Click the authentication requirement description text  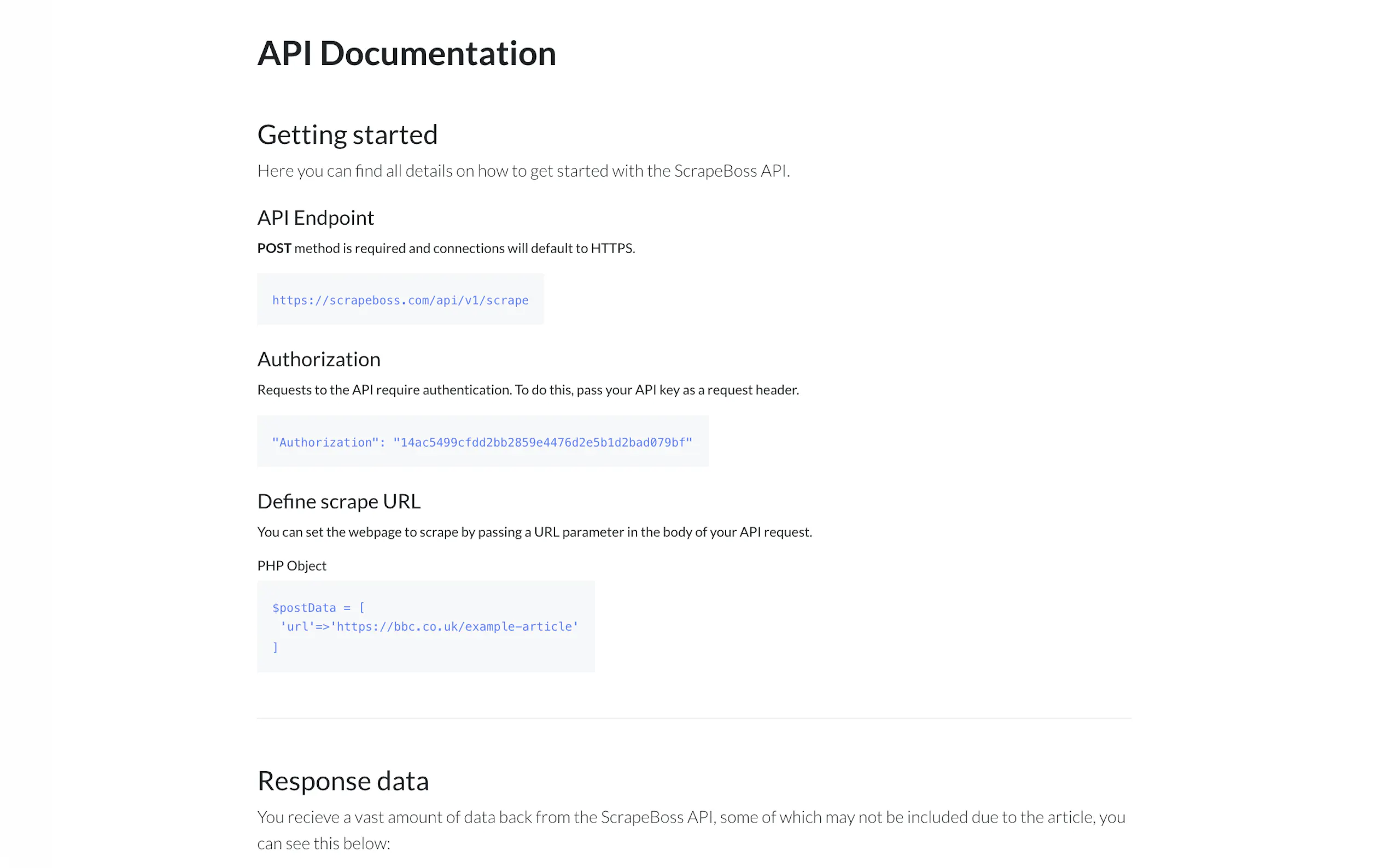point(528,390)
